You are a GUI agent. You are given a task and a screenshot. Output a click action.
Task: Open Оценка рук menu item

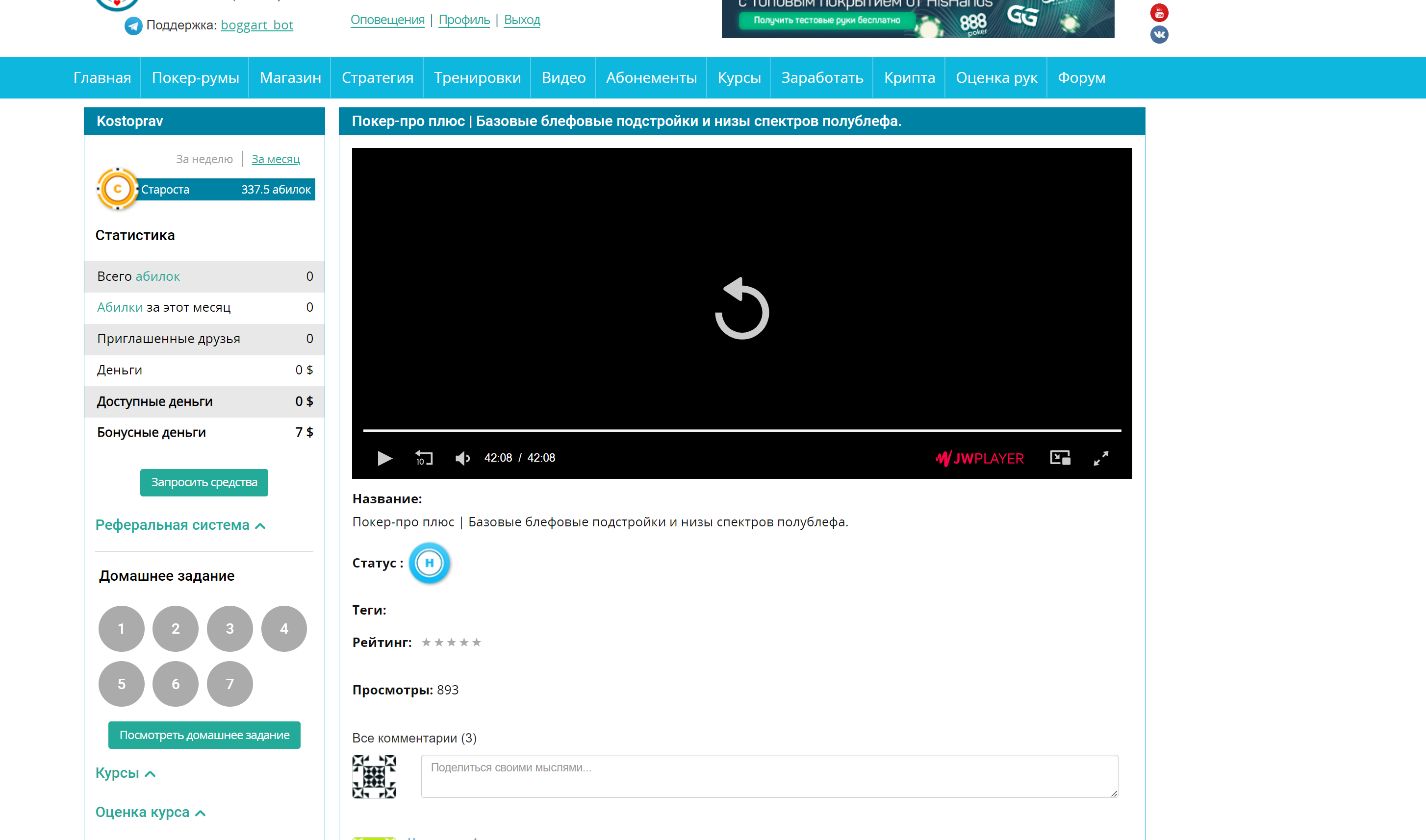(996, 77)
